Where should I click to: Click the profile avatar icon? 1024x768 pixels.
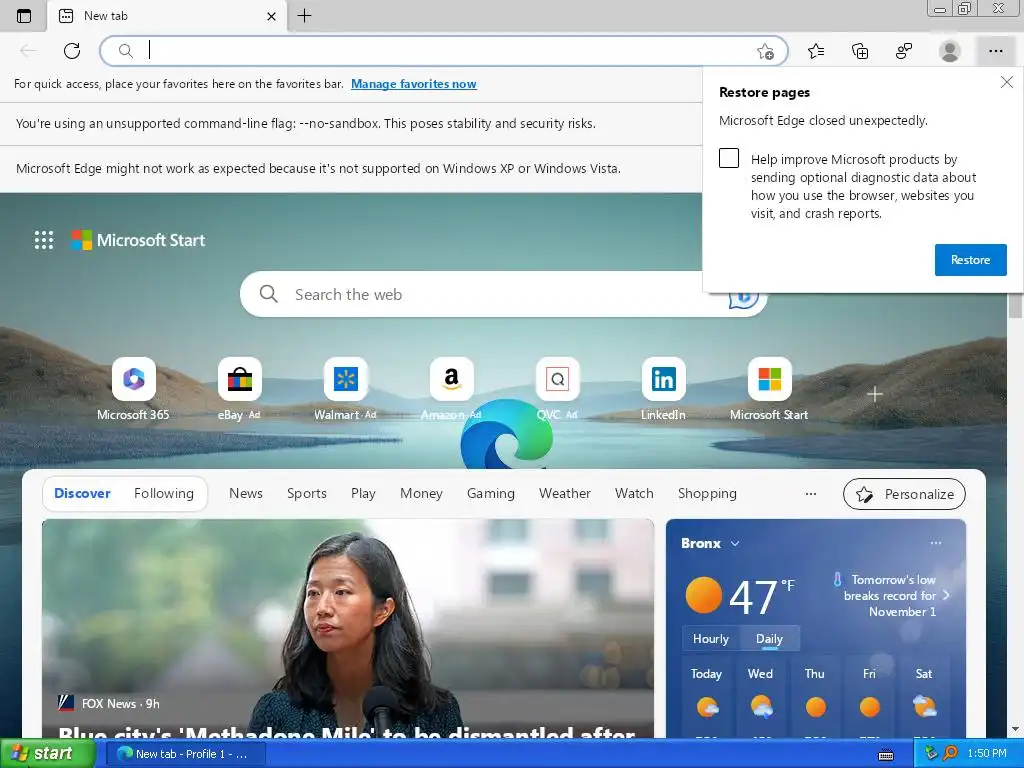(x=949, y=51)
